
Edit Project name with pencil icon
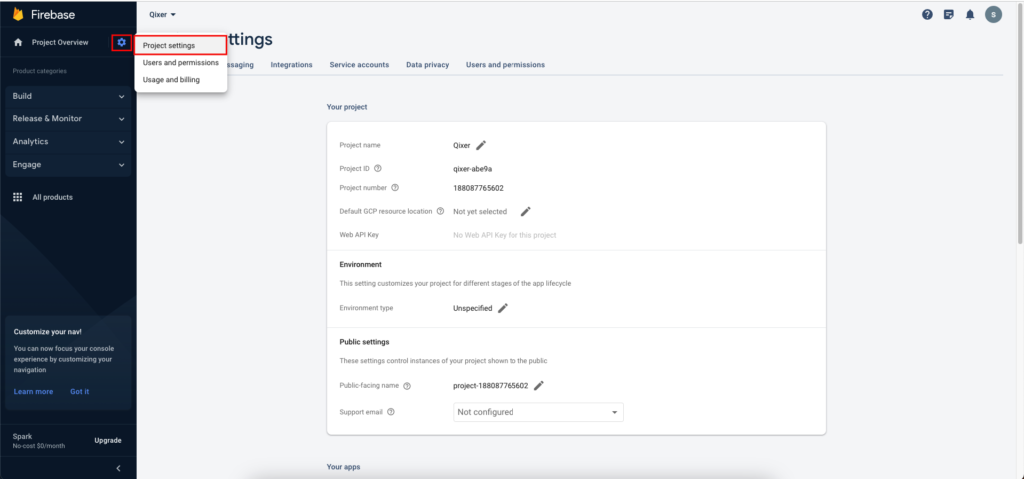pyautogui.click(x=481, y=145)
